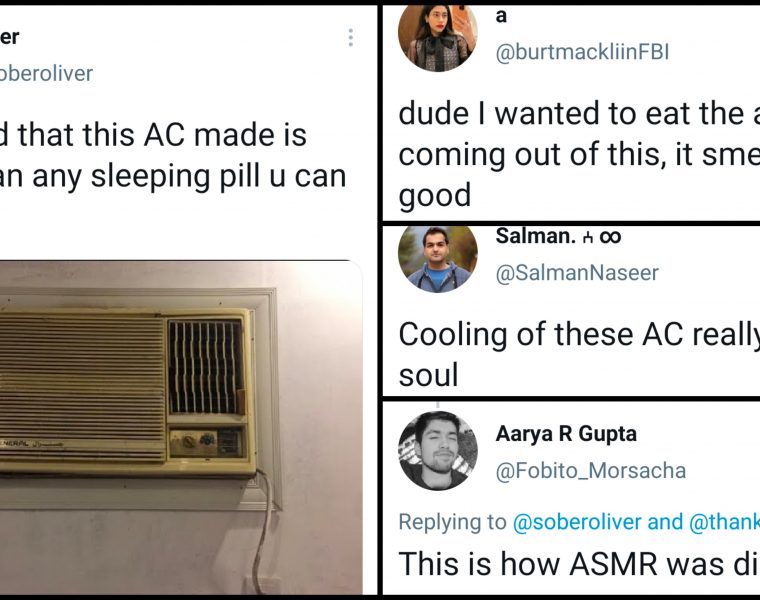Click the @thank mention in reply line

(x=724, y=522)
